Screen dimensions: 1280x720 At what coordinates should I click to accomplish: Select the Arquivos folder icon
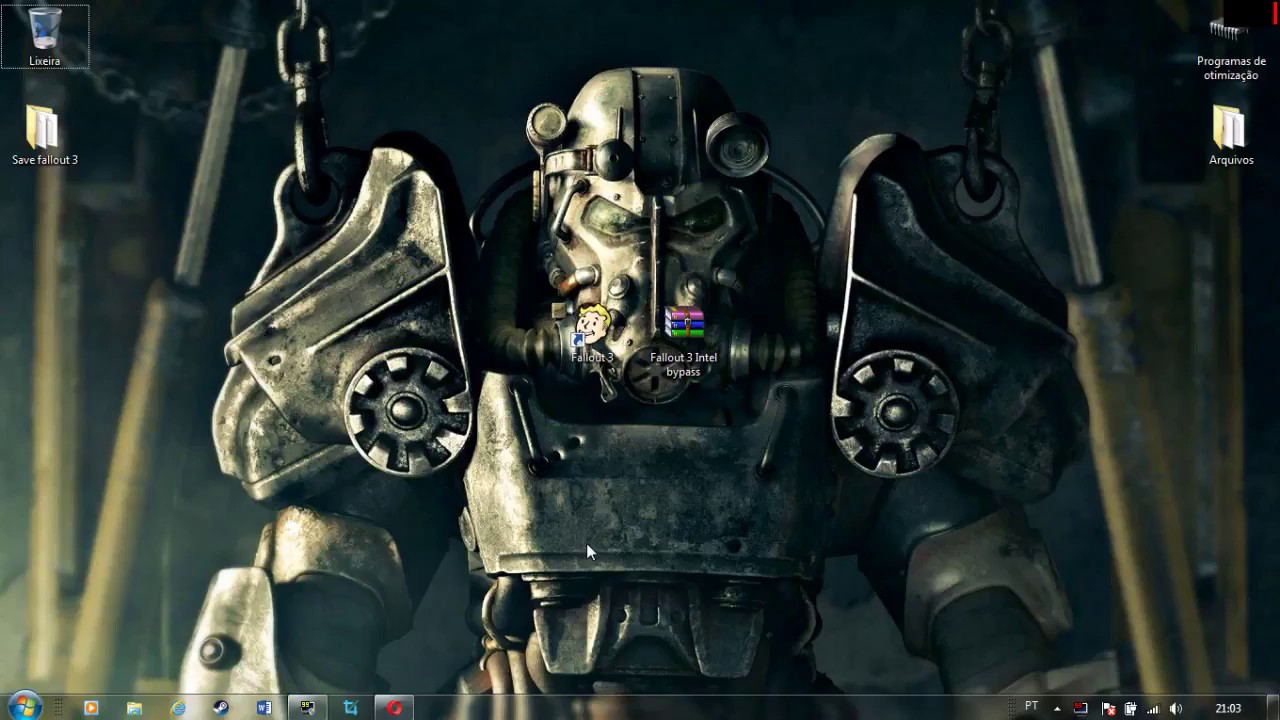(1231, 135)
